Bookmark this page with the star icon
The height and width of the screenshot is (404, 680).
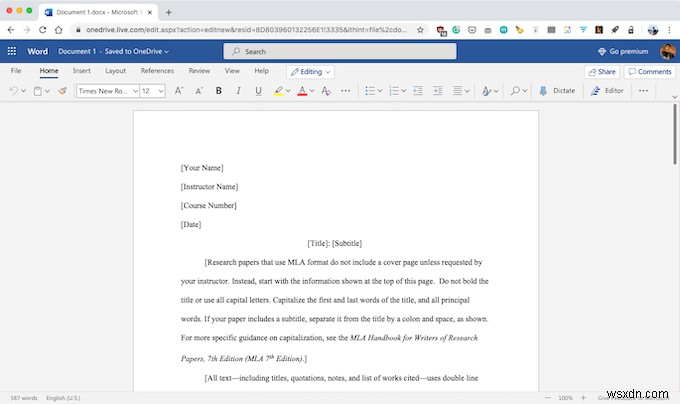[x=420, y=29]
